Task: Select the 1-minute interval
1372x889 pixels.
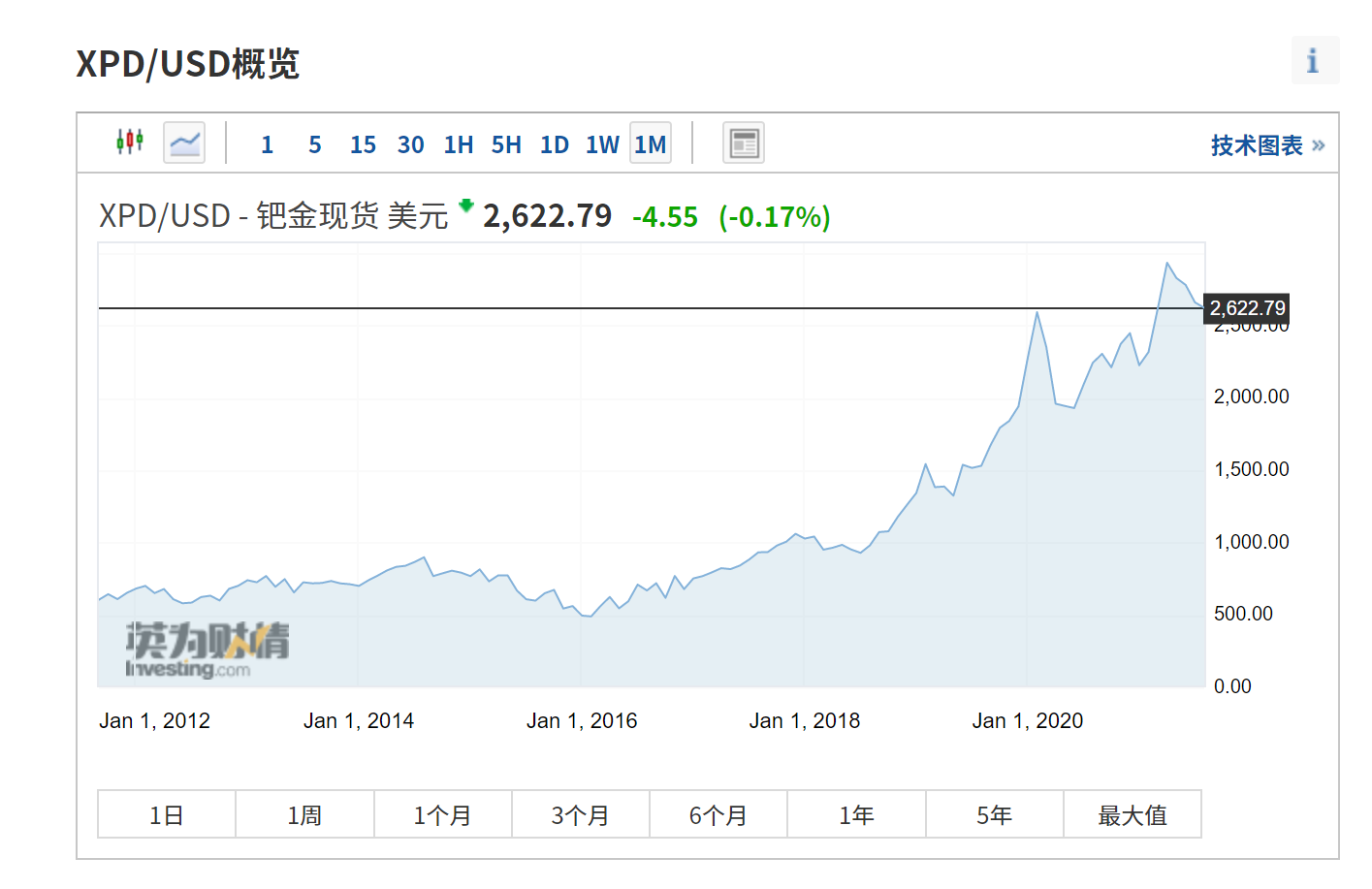Action: (x=267, y=143)
